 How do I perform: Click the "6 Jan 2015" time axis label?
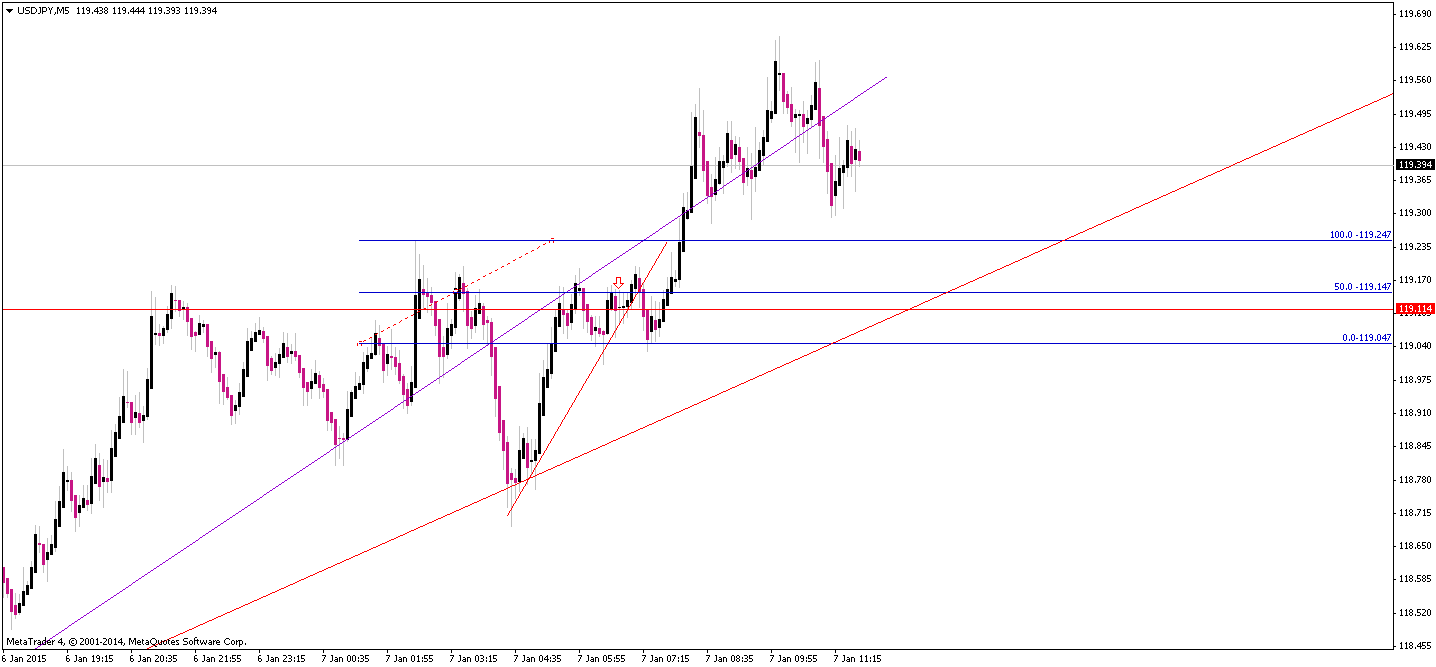22,659
